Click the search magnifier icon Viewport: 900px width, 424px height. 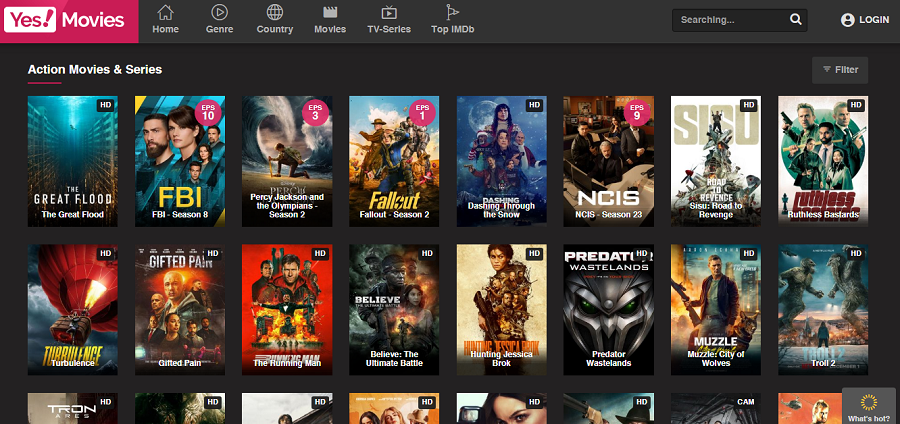coord(796,20)
